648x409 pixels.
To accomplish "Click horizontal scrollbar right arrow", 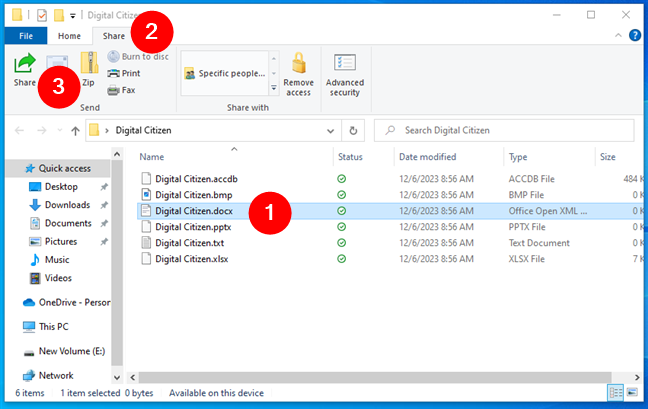I will [x=637, y=377].
